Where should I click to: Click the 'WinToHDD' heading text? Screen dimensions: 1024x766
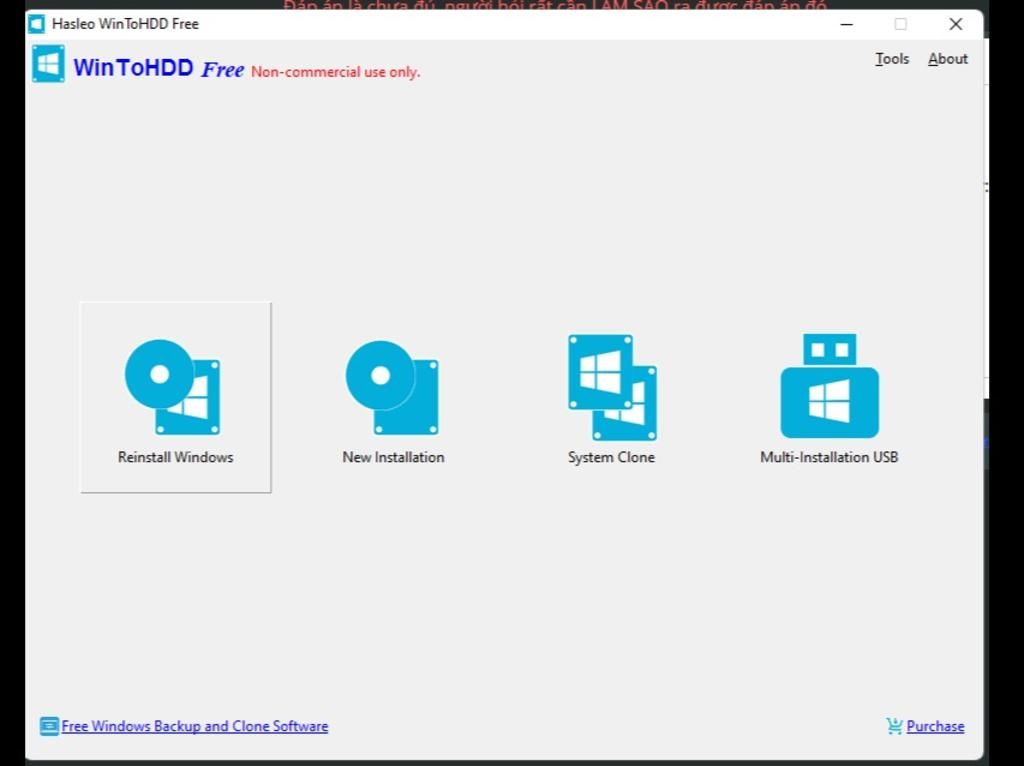click(133, 67)
